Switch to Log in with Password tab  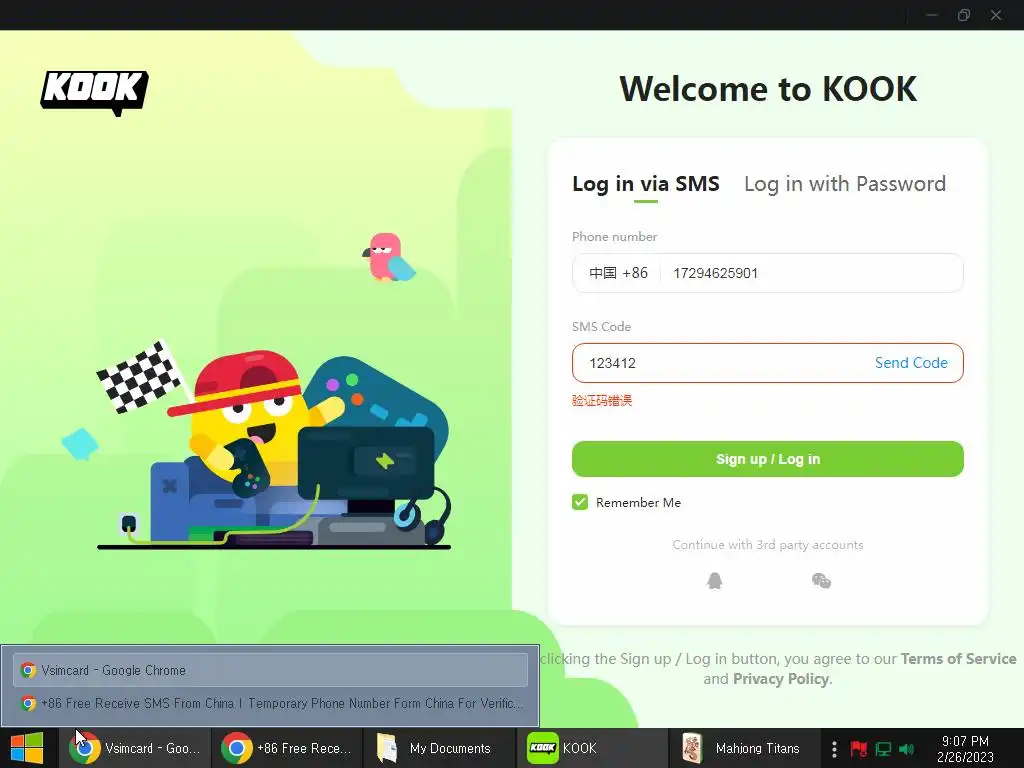click(x=845, y=184)
